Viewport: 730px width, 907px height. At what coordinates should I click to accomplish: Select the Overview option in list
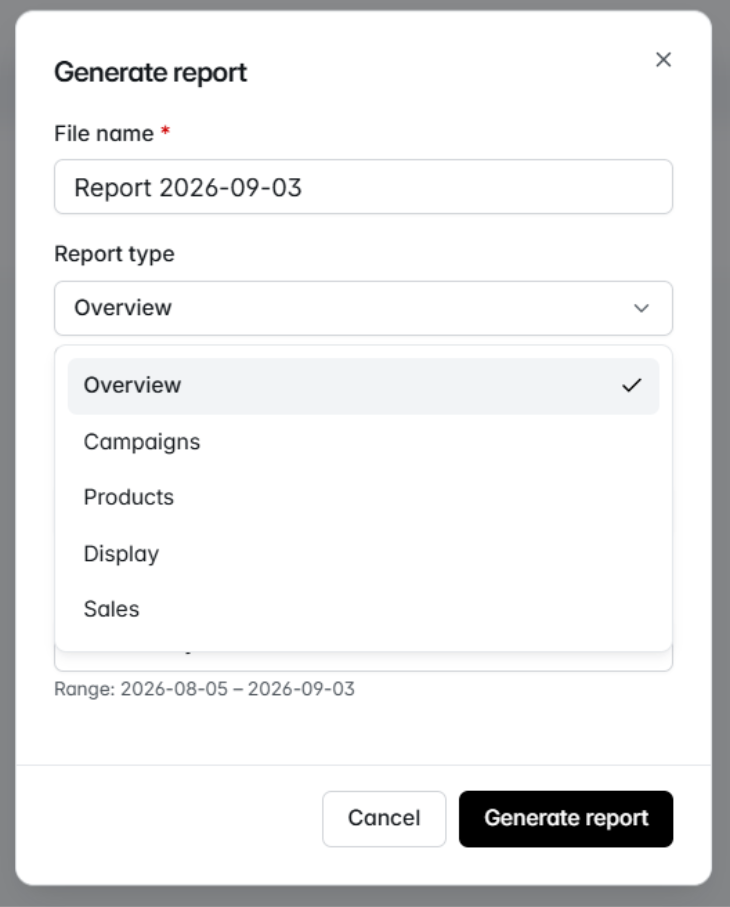(x=363, y=386)
